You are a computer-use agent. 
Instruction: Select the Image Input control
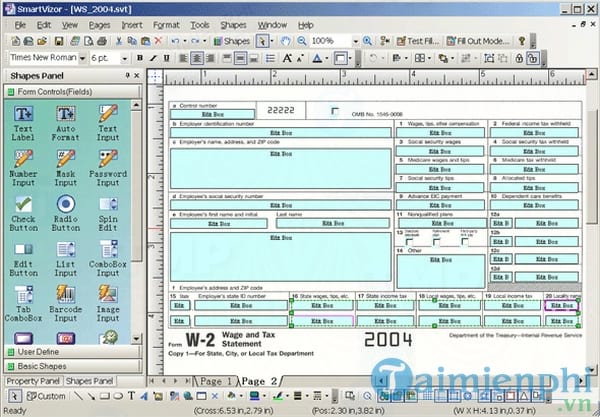(x=108, y=304)
